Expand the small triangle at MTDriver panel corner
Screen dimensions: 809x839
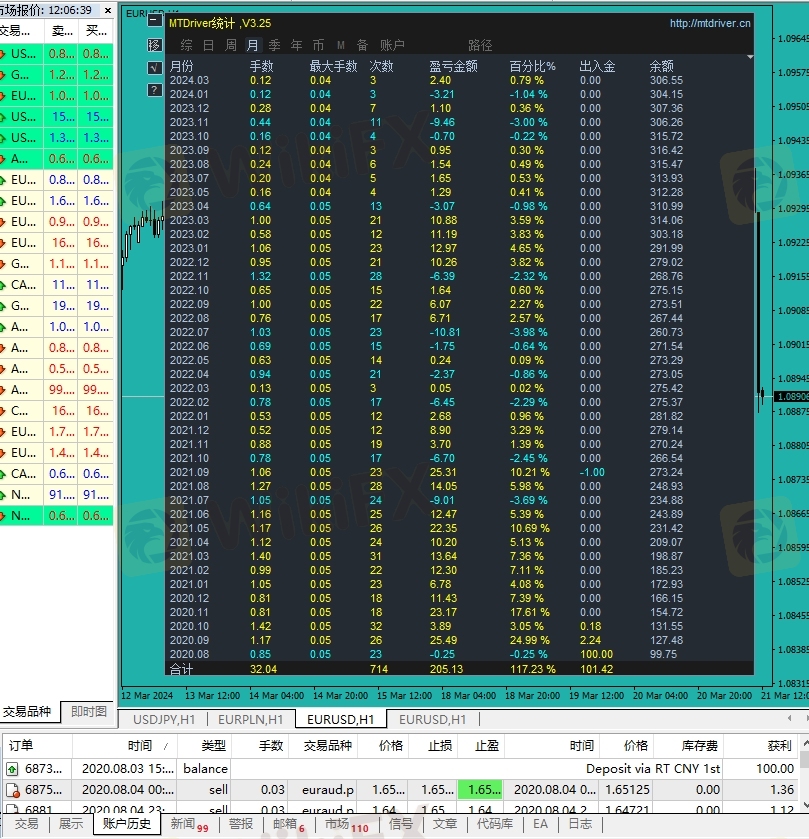750,57
